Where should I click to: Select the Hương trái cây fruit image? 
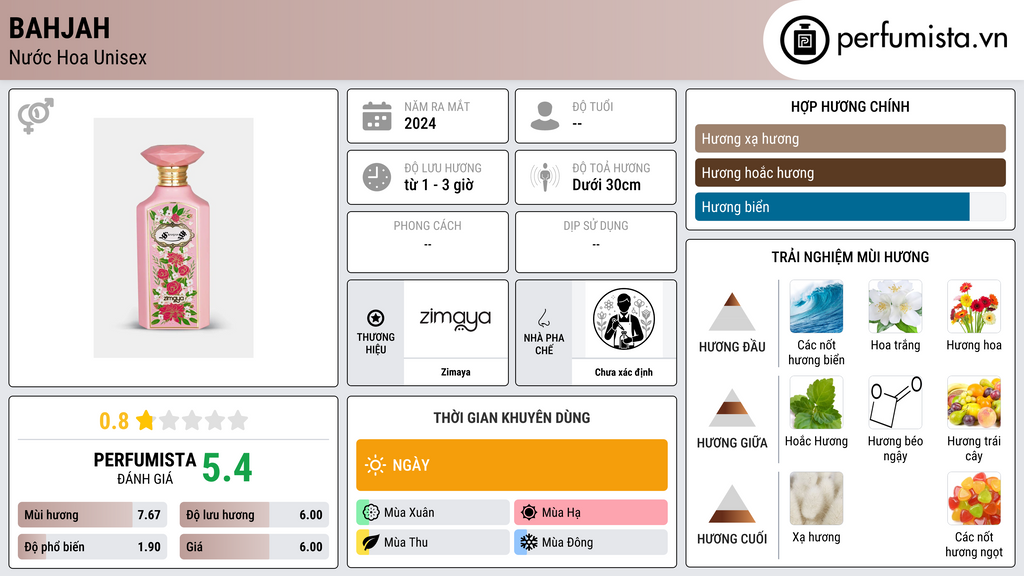click(974, 403)
